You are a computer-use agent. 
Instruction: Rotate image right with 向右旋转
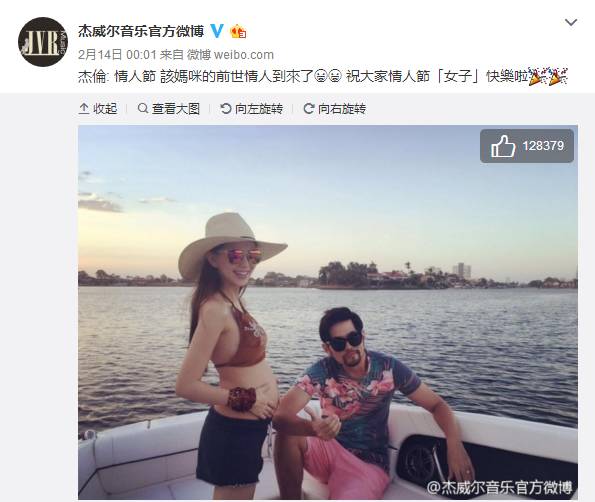[335, 109]
